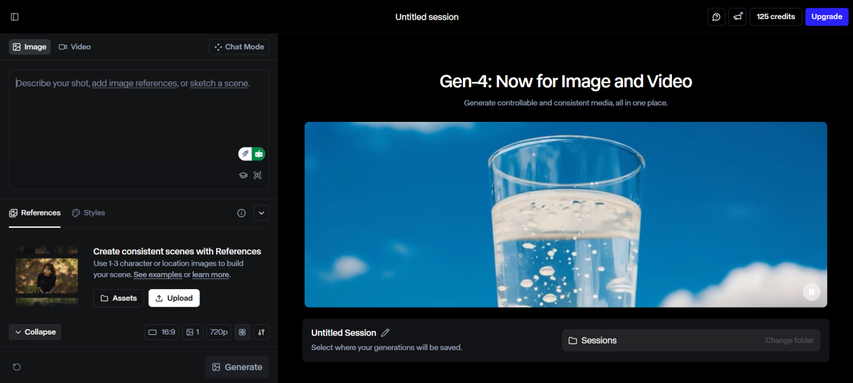Click the references example thumbnail of girl
This screenshot has height=383, width=853.
coord(47,276)
